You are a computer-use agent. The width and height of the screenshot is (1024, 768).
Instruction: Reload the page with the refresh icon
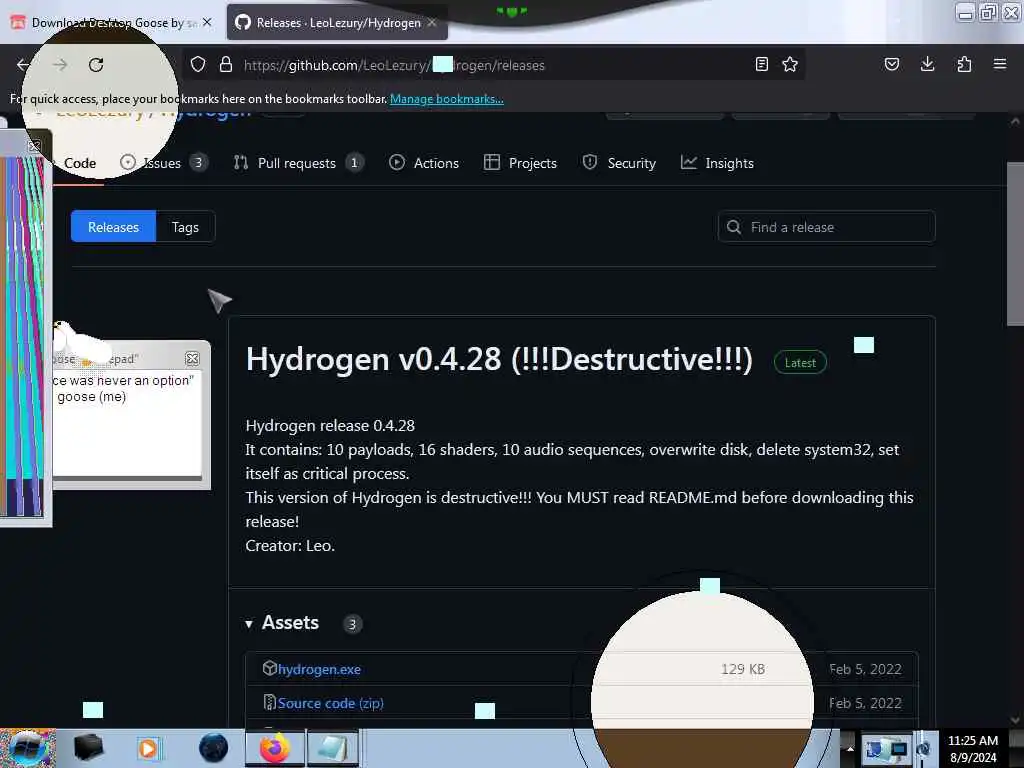pos(96,65)
